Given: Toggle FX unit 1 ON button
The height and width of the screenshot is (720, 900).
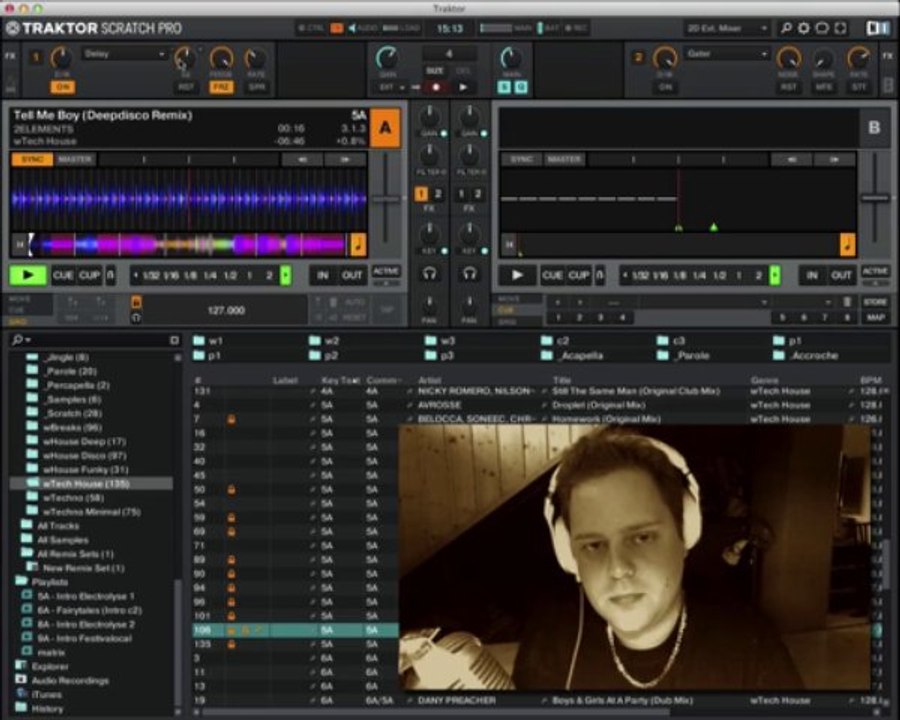Looking at the screenshot, I should coord(63,87).
